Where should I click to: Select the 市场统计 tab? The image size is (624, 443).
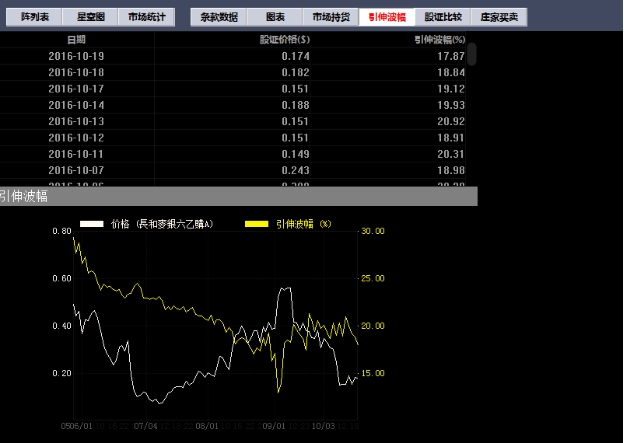coord(147,17)
